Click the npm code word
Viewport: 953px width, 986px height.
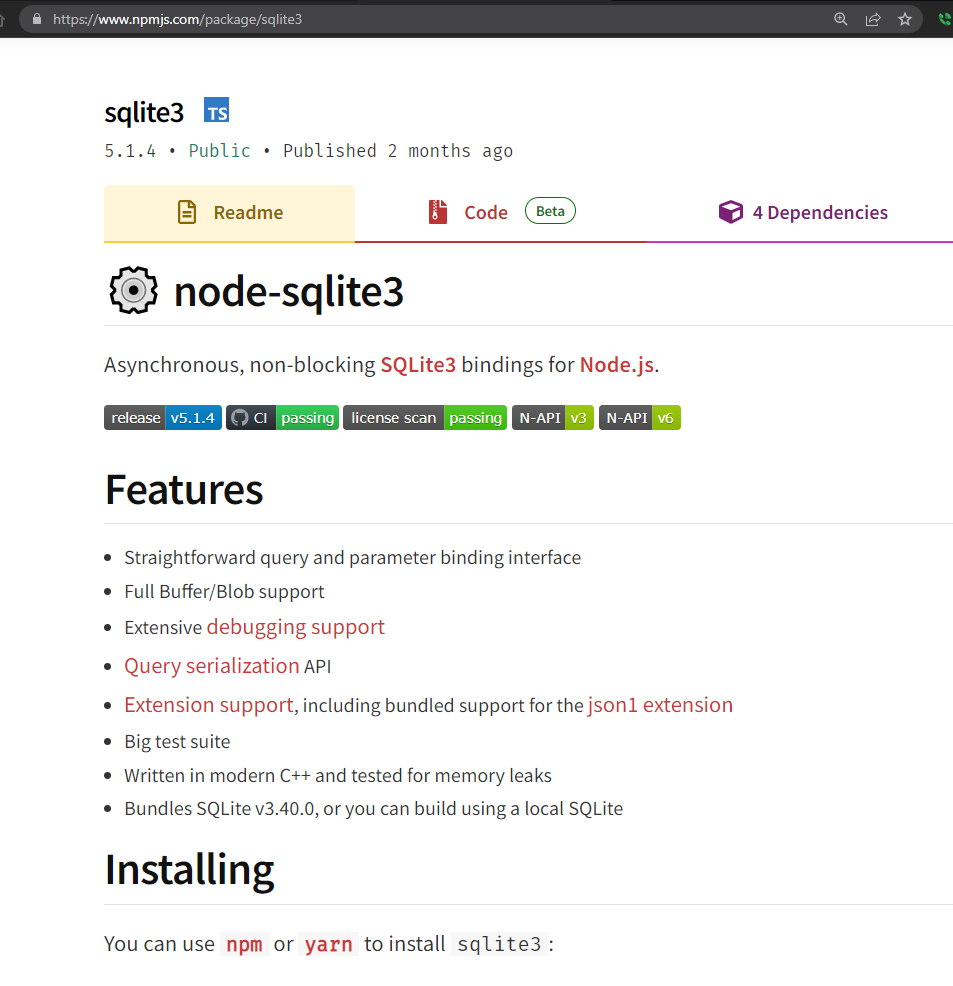click(244, 944)
